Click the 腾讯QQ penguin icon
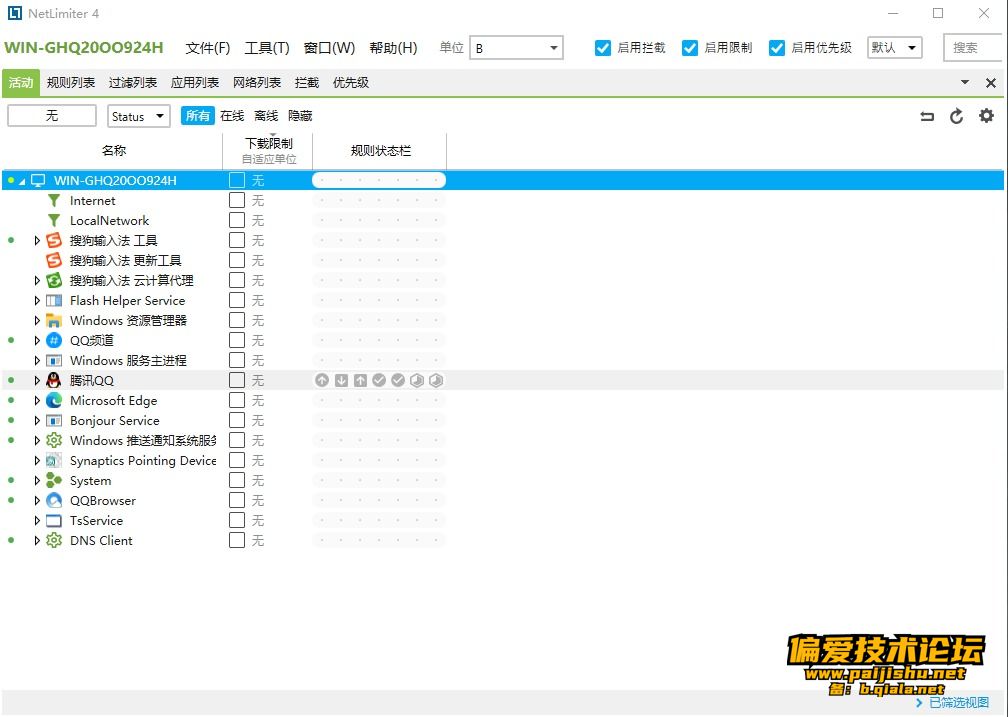Viewport: 1008px width, 717px height. pos(54,380)
